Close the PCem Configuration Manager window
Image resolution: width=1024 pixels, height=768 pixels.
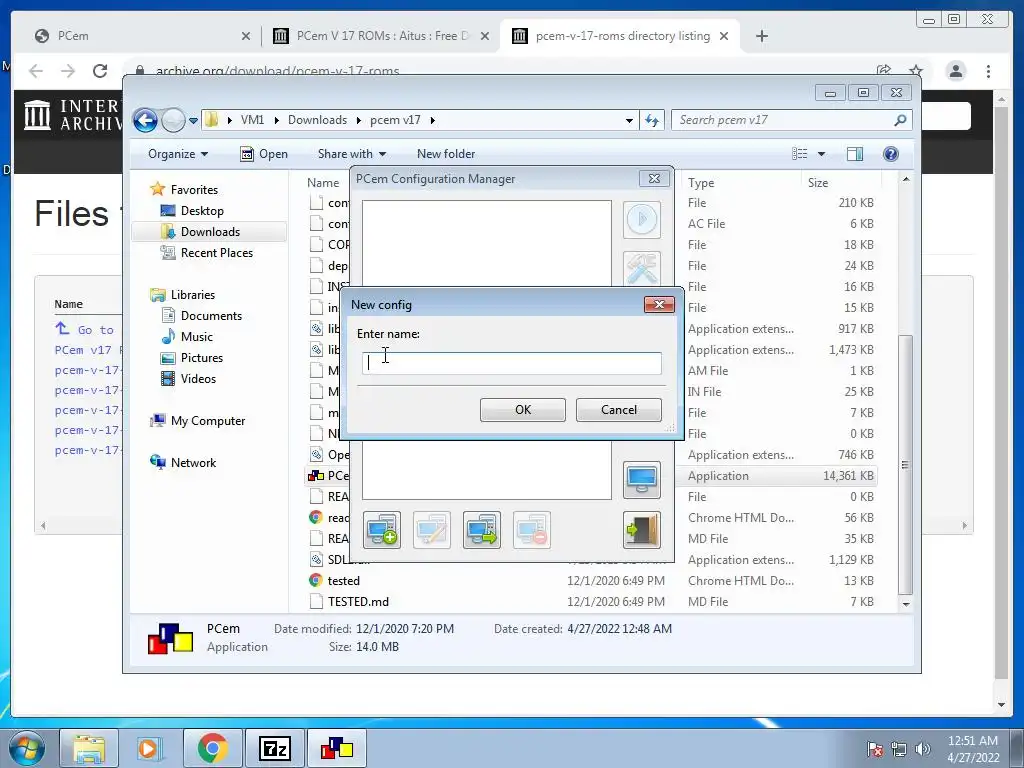(654, 178)
